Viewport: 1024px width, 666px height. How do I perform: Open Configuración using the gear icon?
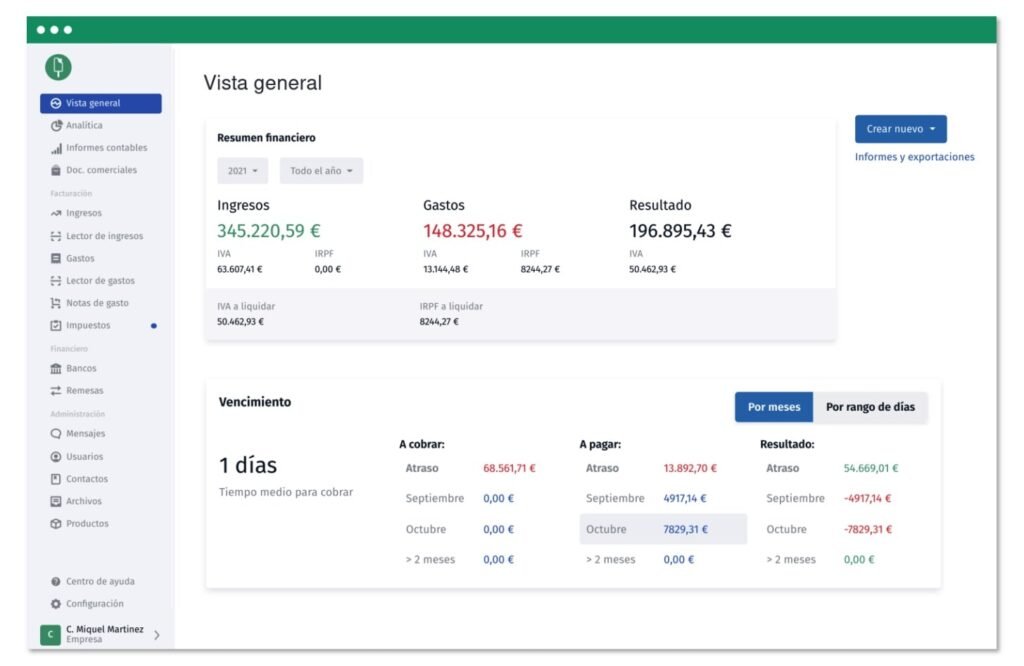tap(56, 604)
